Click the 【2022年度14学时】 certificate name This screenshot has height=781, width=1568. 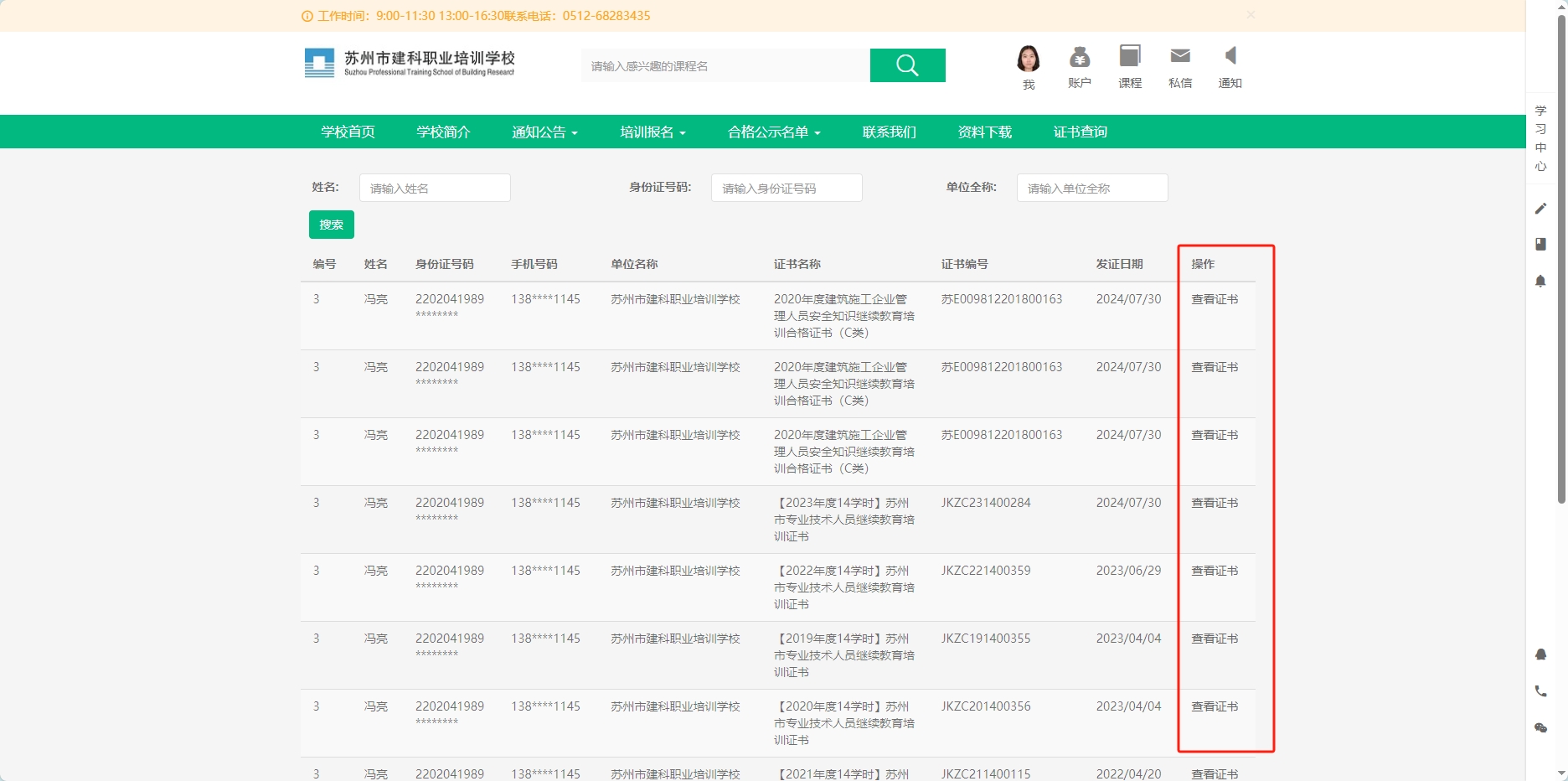coord(844,587)
